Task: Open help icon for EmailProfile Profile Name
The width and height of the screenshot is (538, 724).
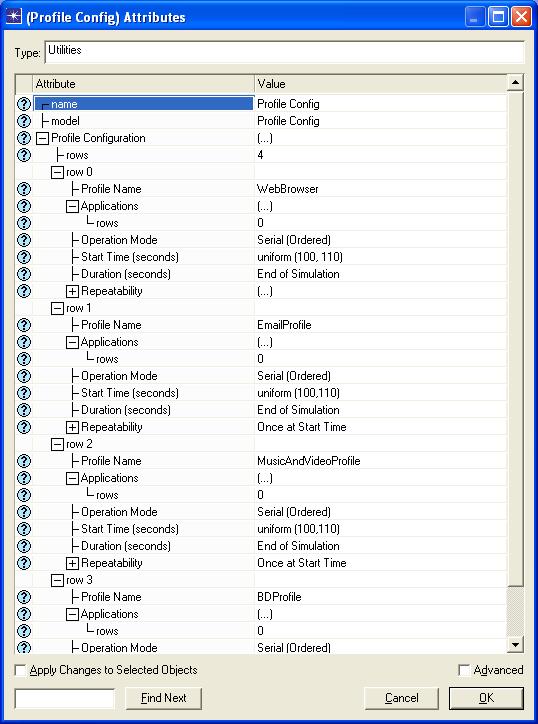Action: point(24,325)
